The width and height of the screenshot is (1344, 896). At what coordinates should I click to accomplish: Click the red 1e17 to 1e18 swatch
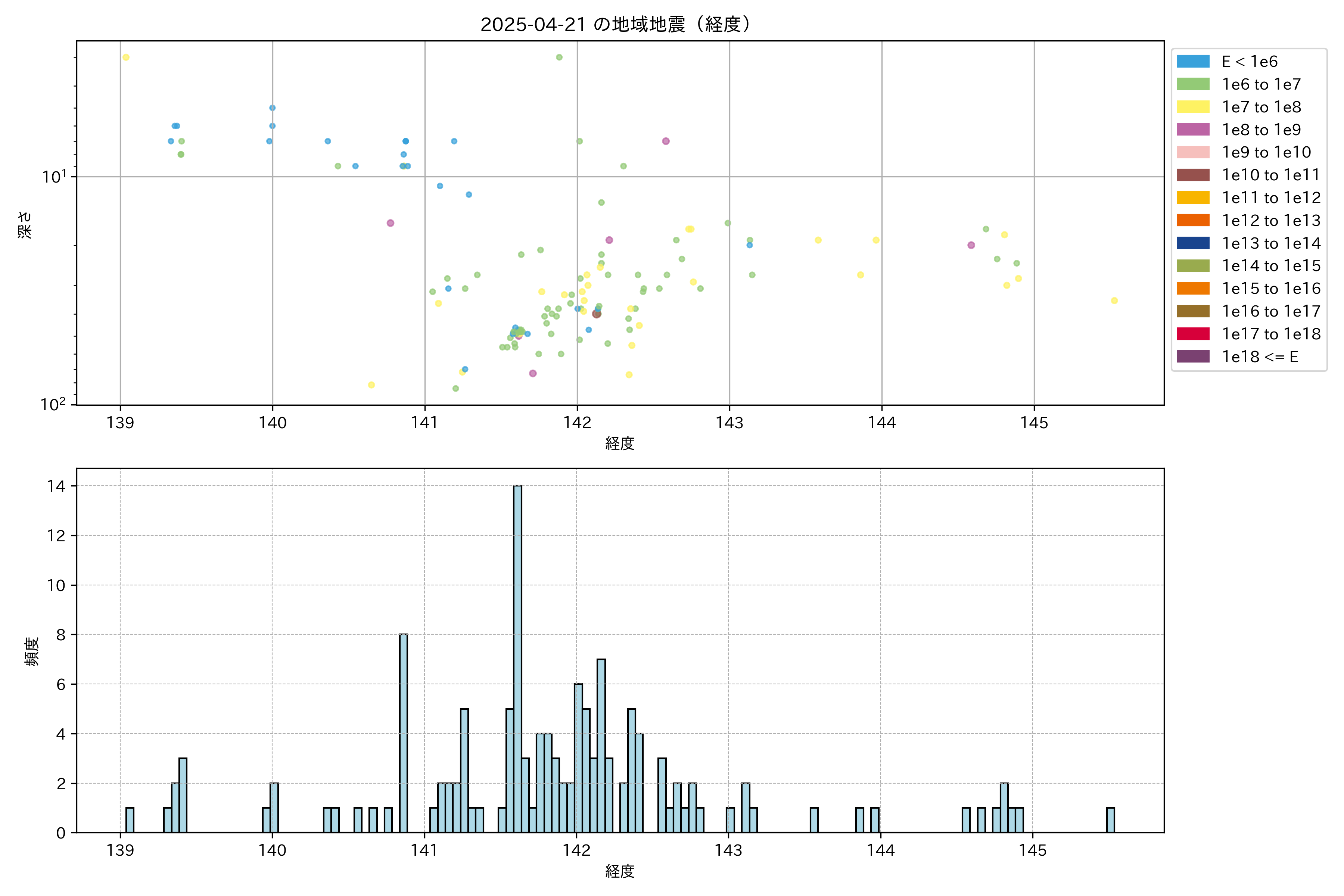(1192, 334)
